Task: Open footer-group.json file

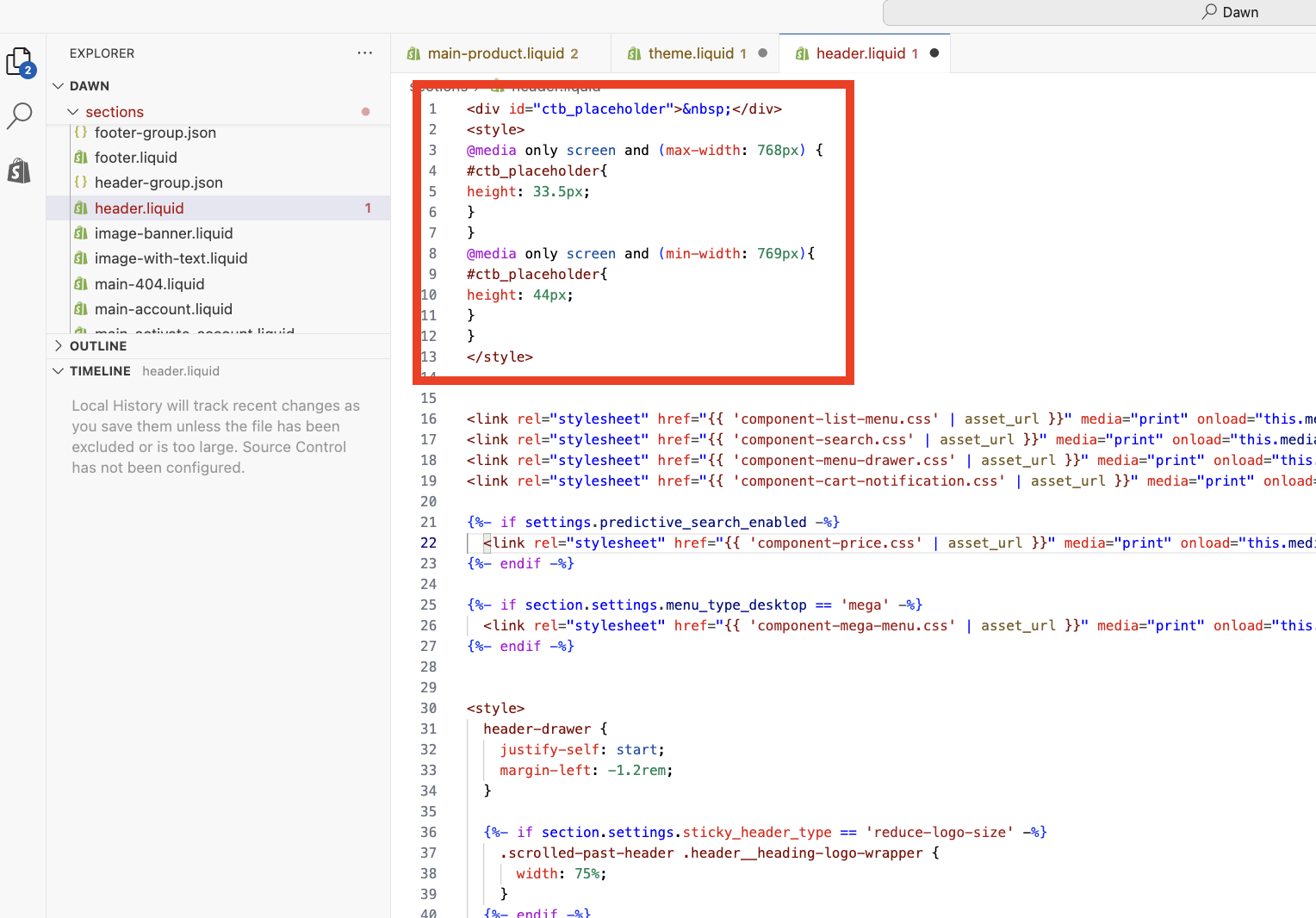Action: tap(155, 133)
